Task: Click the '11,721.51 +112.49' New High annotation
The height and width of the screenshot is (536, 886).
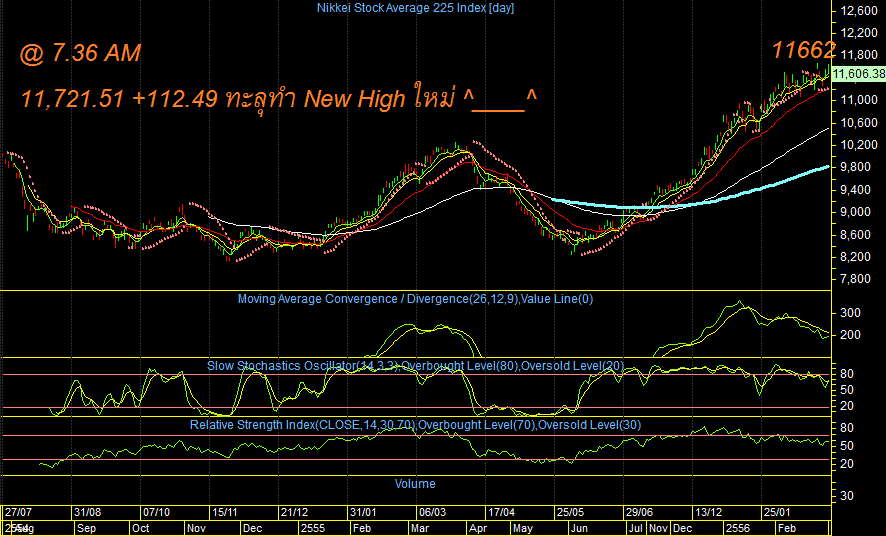Action: 279,98
